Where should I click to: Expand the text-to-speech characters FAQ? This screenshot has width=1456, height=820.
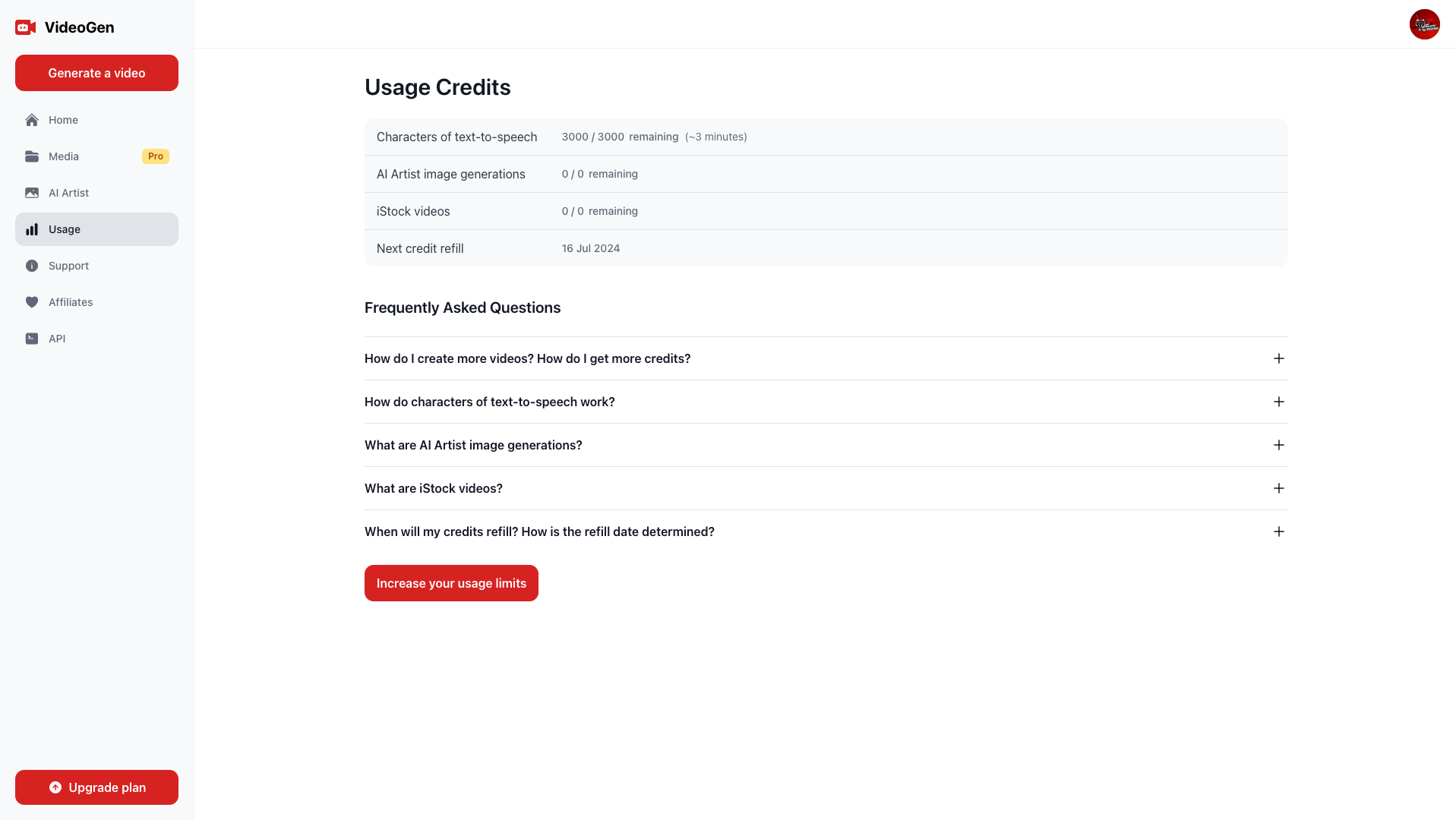click(x=1278, y=402)
